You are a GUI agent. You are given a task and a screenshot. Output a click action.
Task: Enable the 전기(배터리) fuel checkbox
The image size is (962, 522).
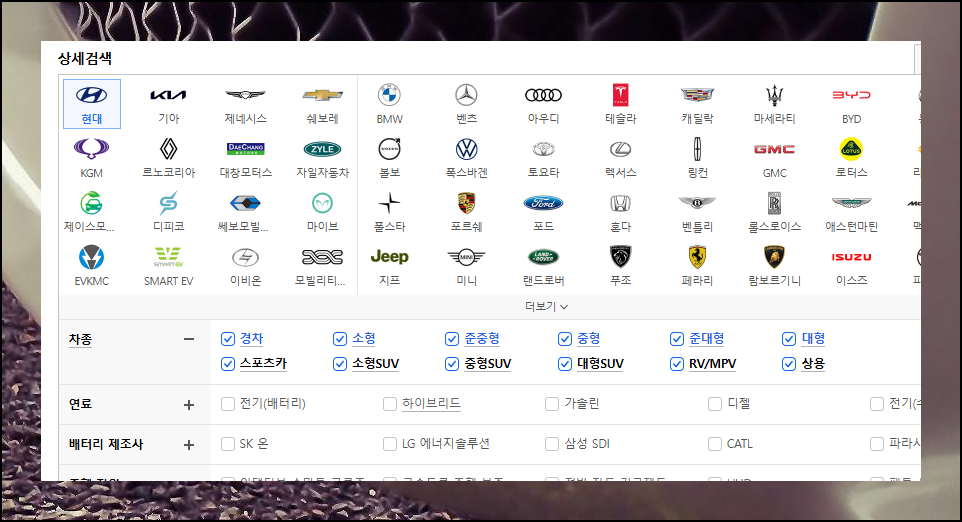[x=228, y=404]
